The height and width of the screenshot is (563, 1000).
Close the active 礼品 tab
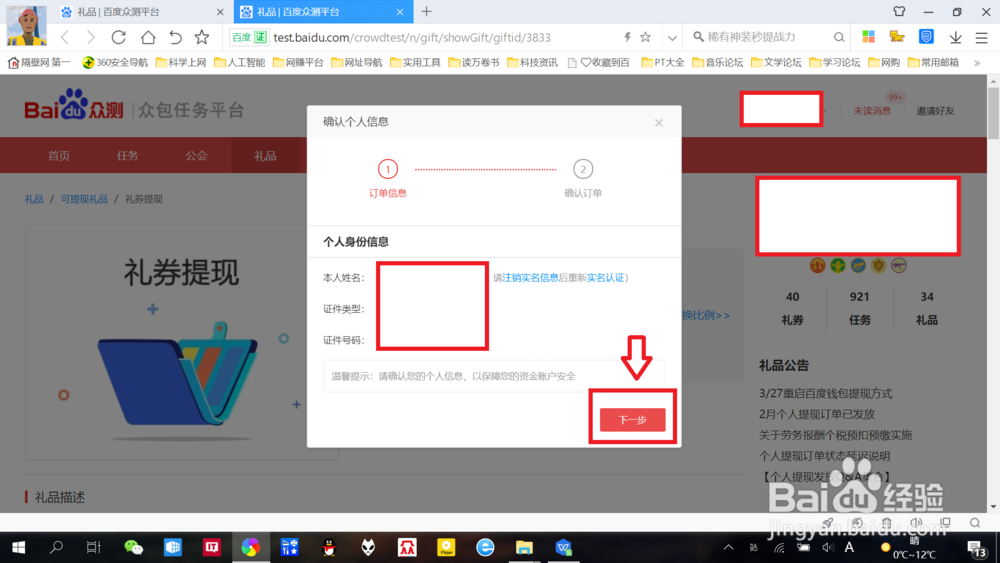tap(400, 12)
